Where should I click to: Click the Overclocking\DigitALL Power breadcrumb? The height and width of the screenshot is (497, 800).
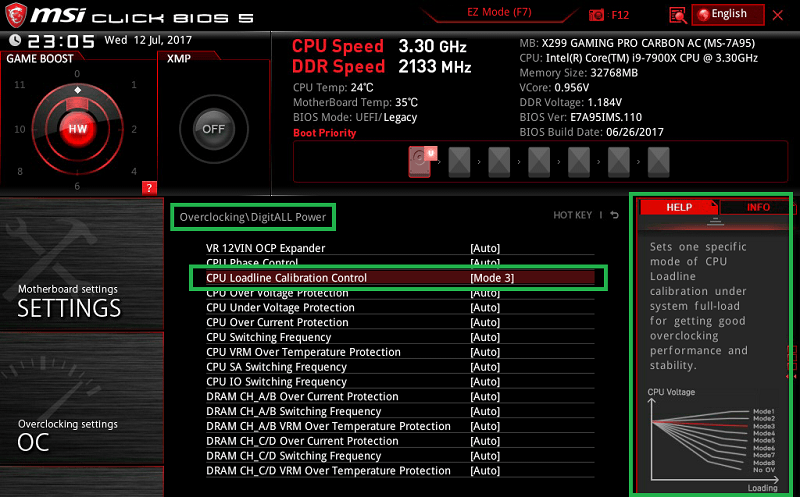point(253,217)
